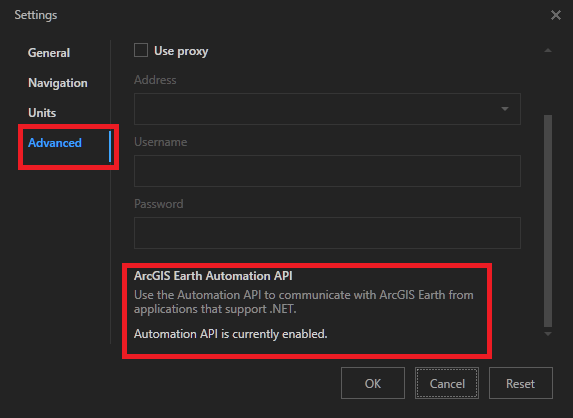Select the Advanced tab in sidebar

tap(55, 143)
